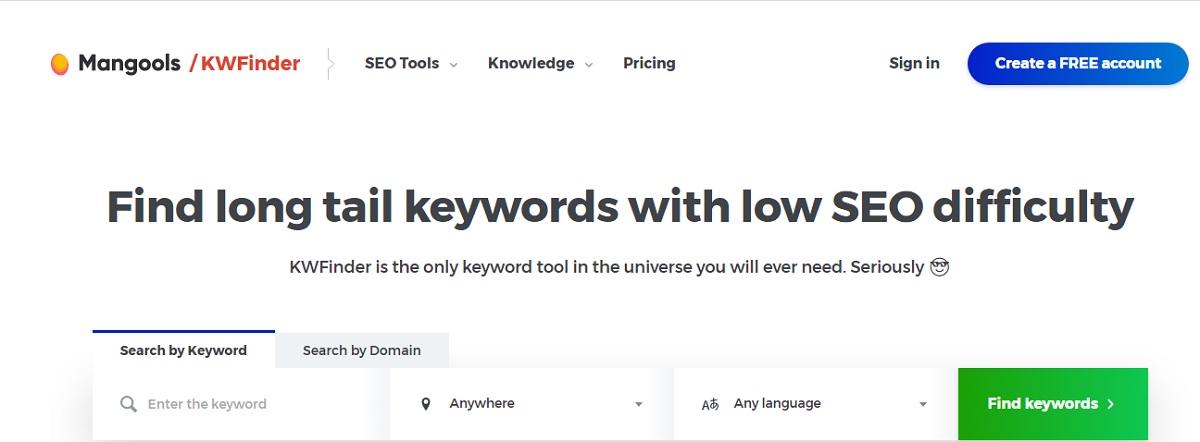The width and height of the screenshot is (1200, 442).
Task: Switch to Search by Domain tab
Action: [362, 350]
